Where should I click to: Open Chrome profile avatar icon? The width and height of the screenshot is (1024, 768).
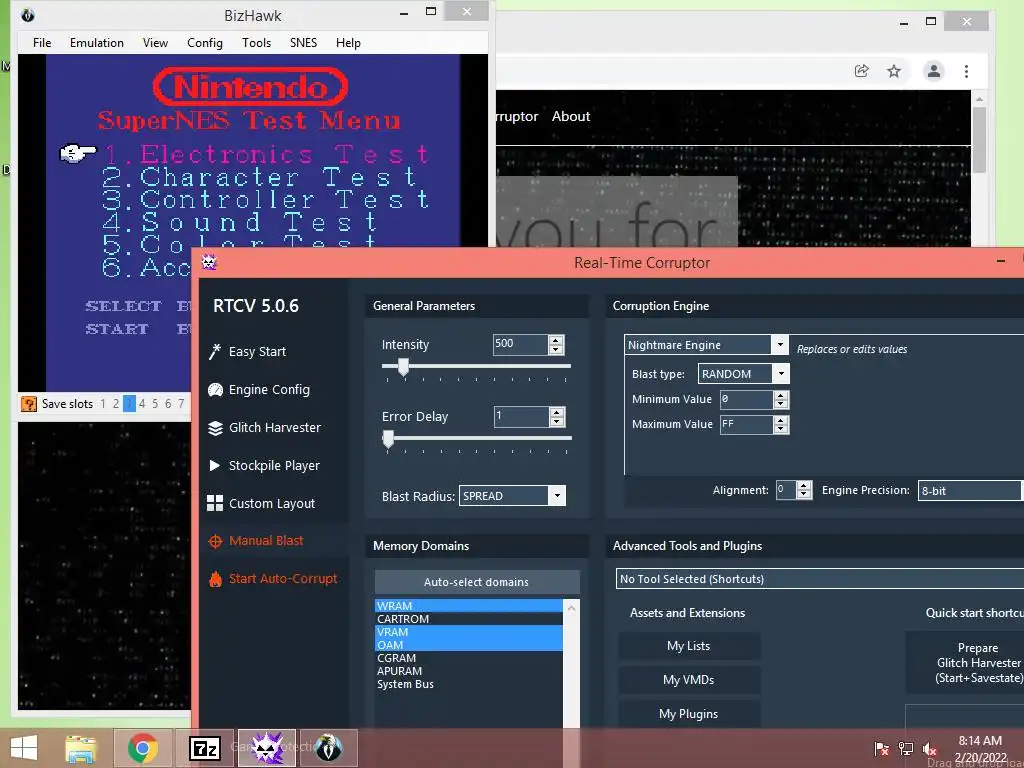pos(934,71)
